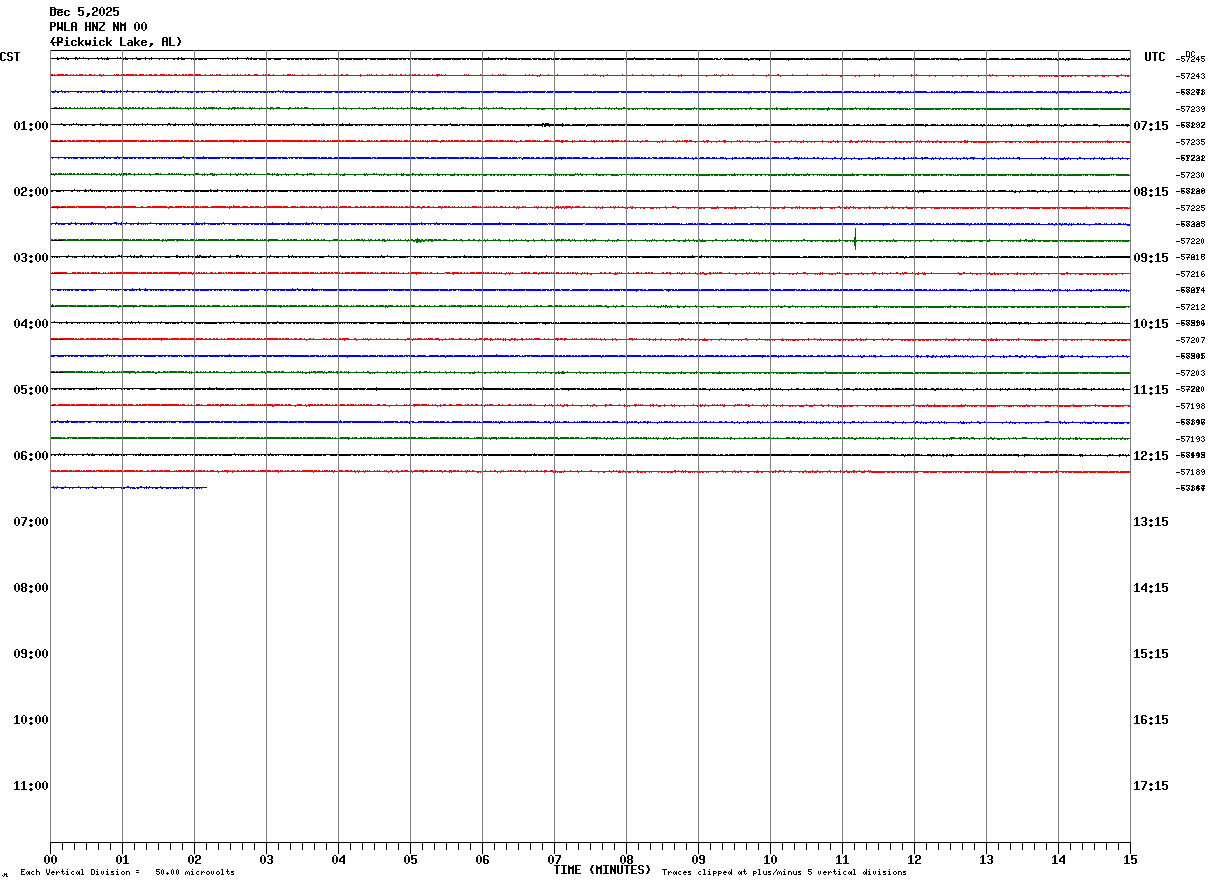1210x886 pixels.
Task: Click the date label Dec 5,2025
Action: tap(84, 12)
